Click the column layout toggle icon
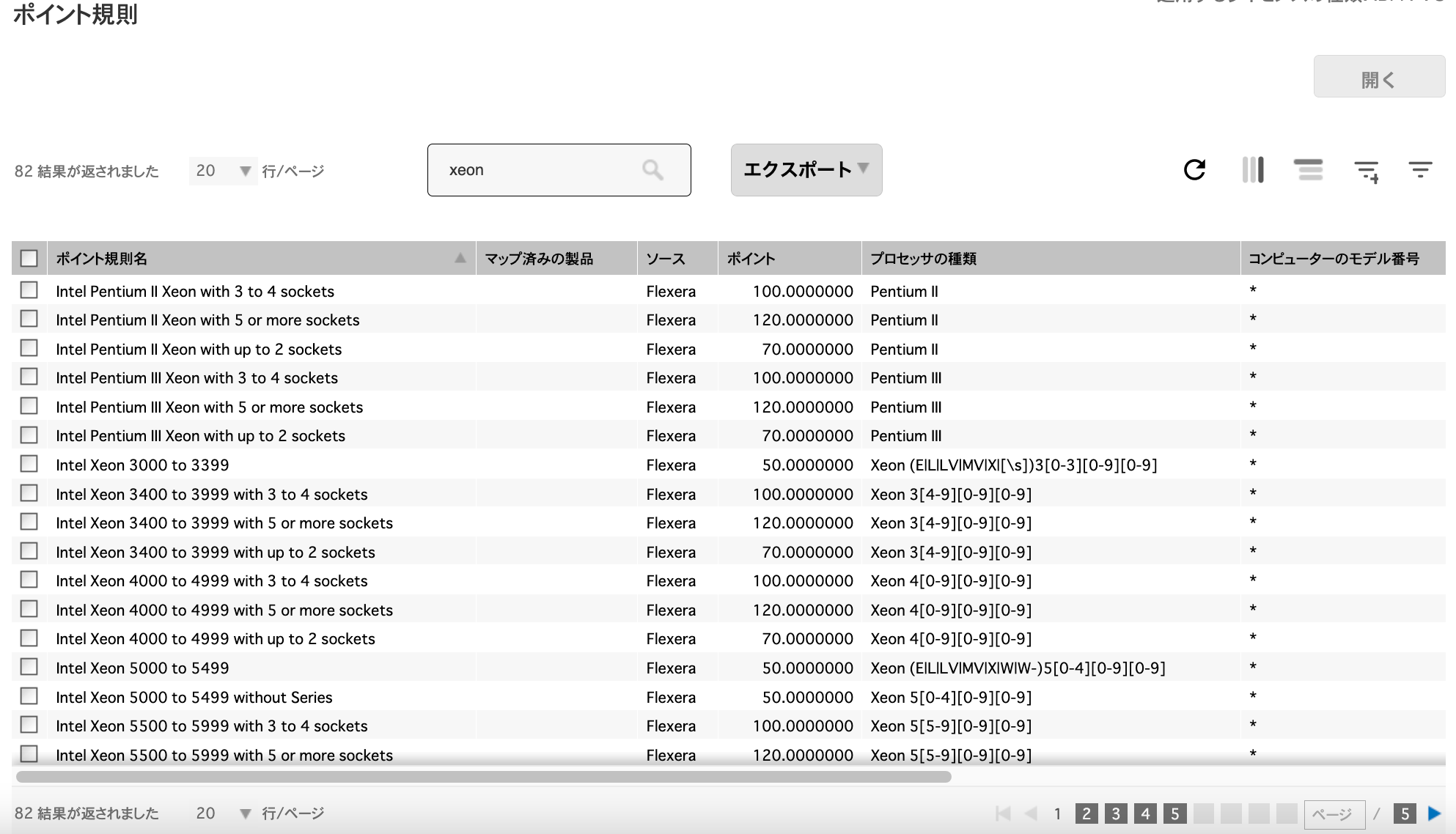 click(1253, 169)
